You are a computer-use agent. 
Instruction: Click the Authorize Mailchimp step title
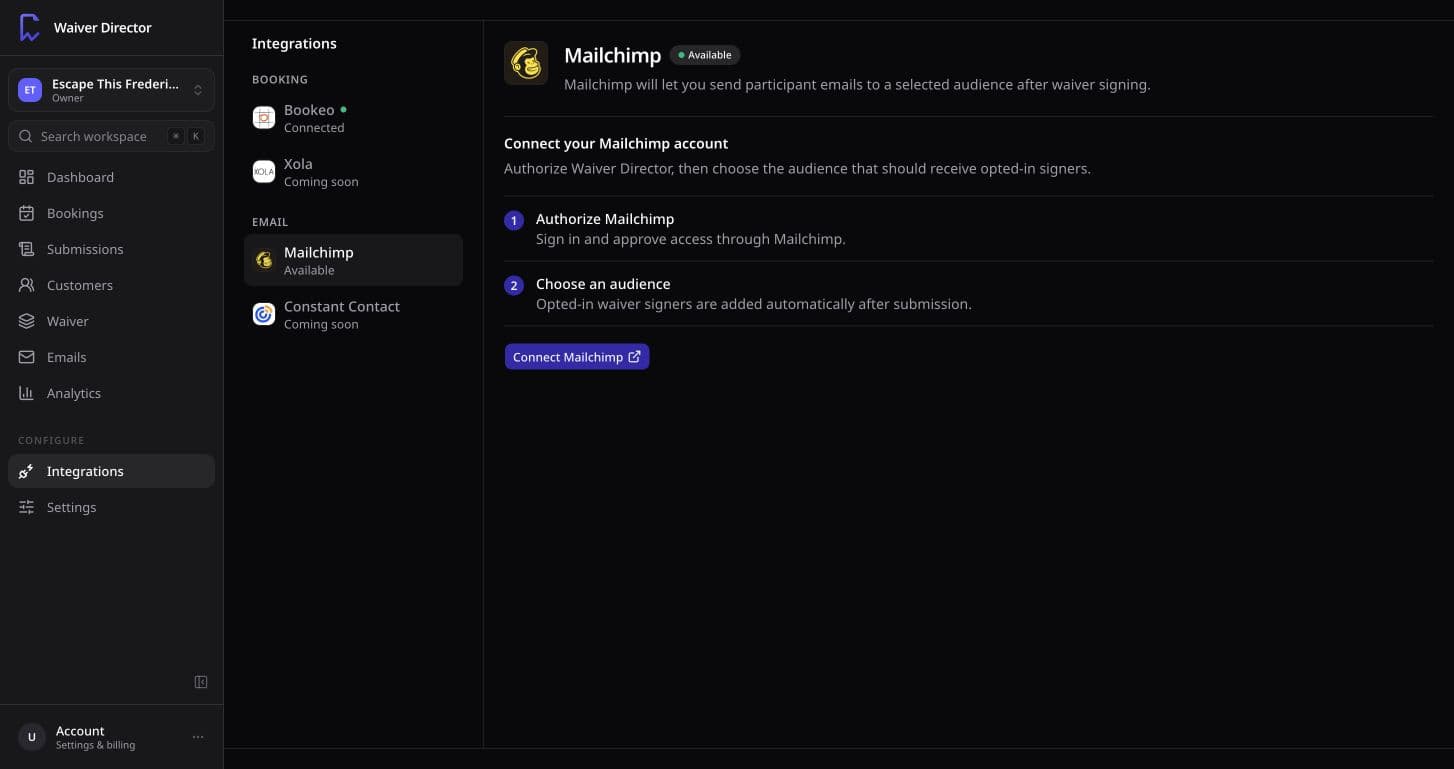[605, 219]
